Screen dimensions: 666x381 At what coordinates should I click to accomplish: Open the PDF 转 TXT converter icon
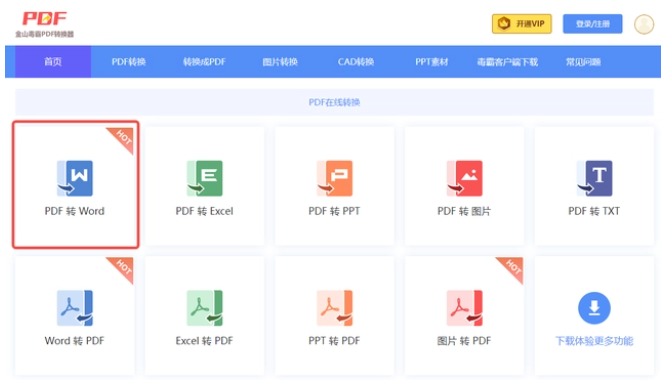(595, 178)
